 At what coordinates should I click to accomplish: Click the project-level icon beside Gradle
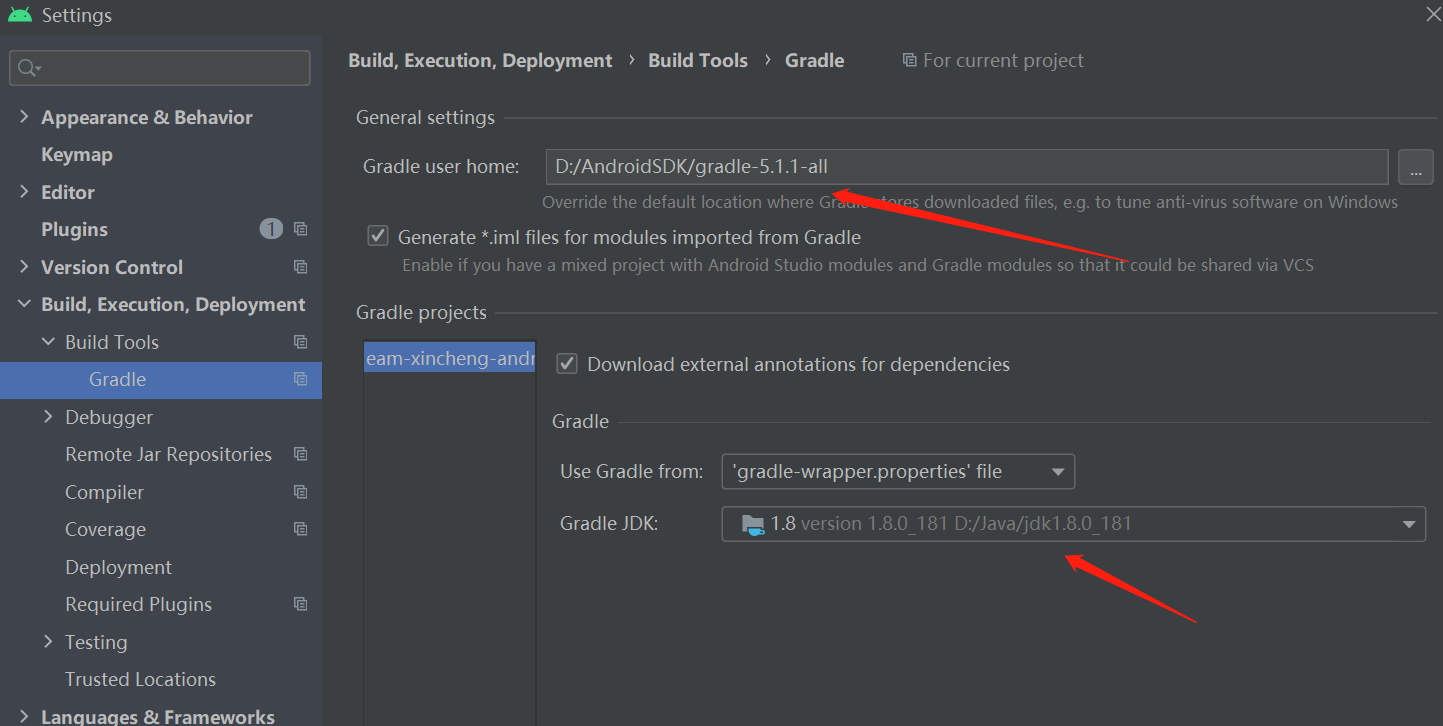(x=300, y=379)
